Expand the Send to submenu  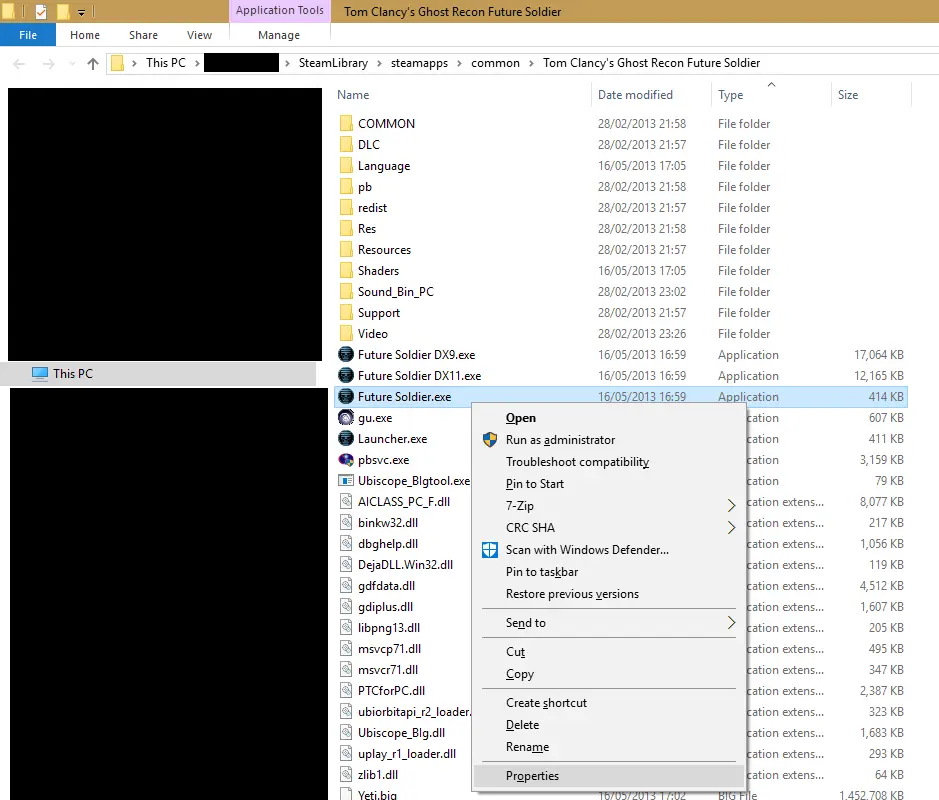pos(731,623)
